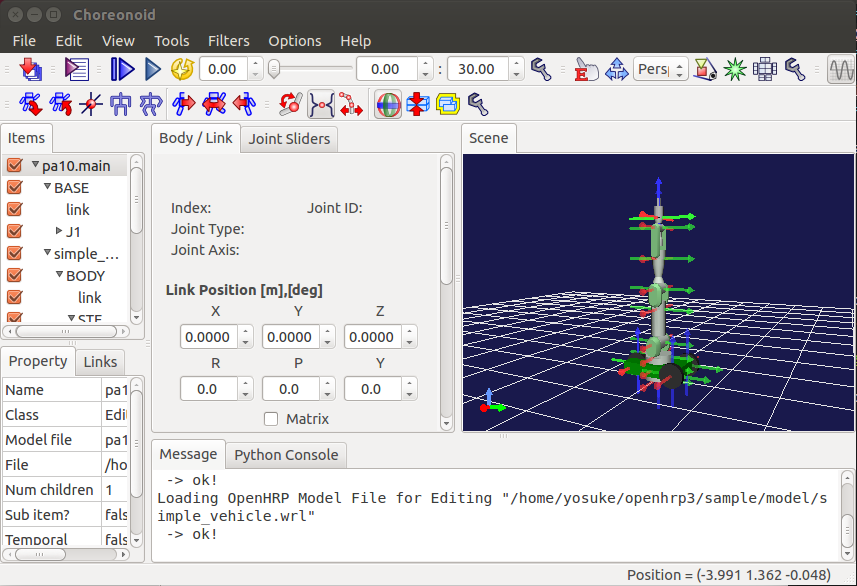Uncheck the pa10.main item checkbox
Viewport: 857px width, 586px height.
coord(15,165)
